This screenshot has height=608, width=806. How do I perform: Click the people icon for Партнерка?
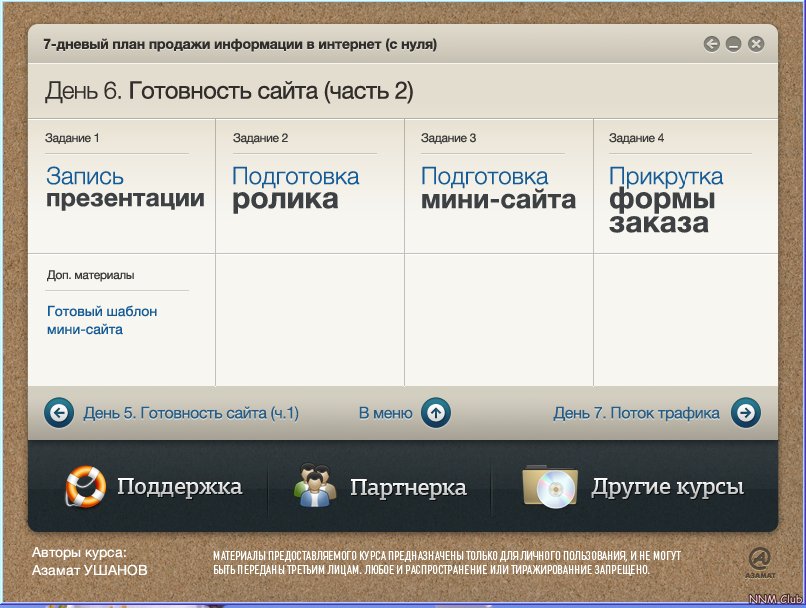tap(315, 487)
